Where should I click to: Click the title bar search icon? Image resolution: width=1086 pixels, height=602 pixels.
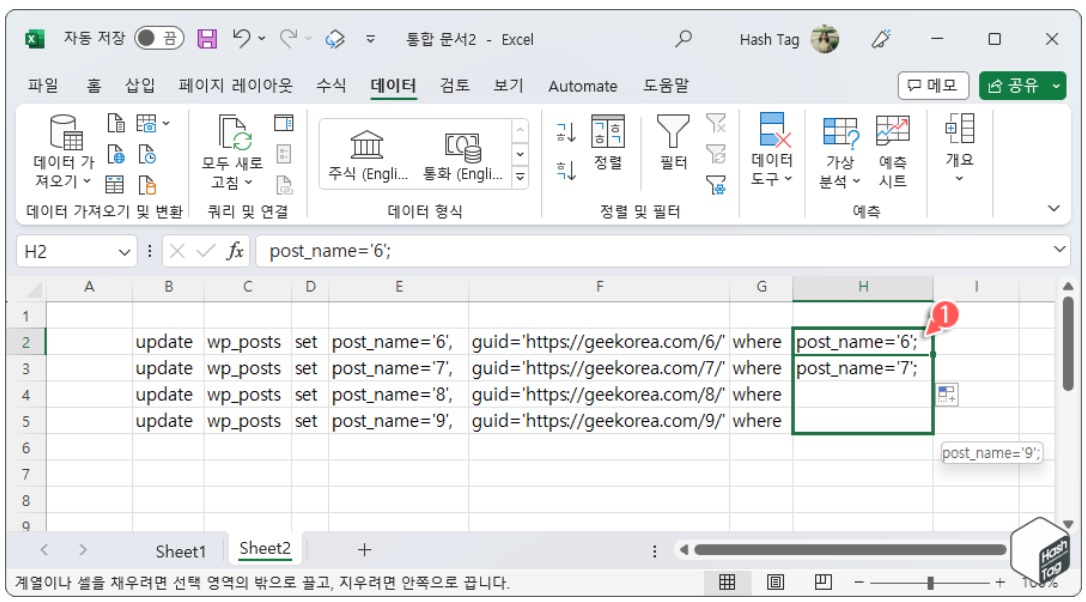coord(684,38)
